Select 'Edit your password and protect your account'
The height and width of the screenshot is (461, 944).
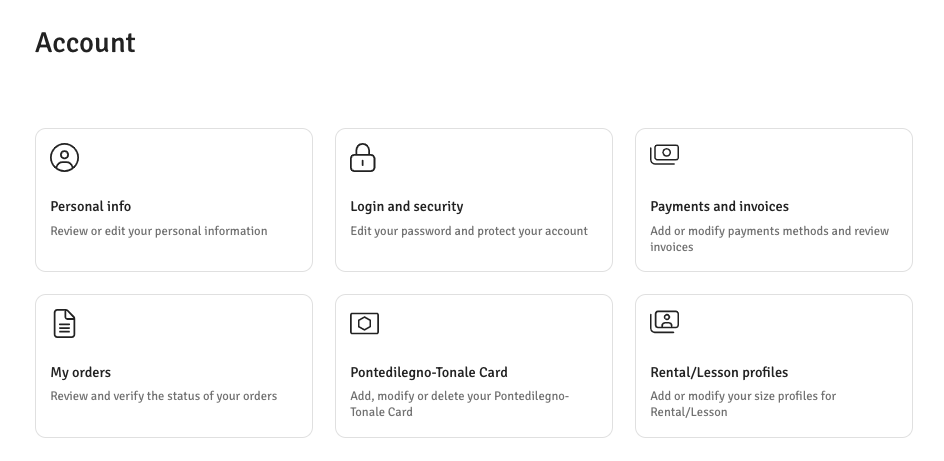tap(469, 231)
